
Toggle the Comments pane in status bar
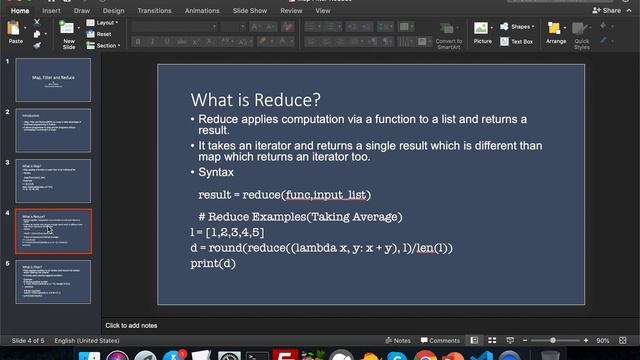tap(440, 340)
